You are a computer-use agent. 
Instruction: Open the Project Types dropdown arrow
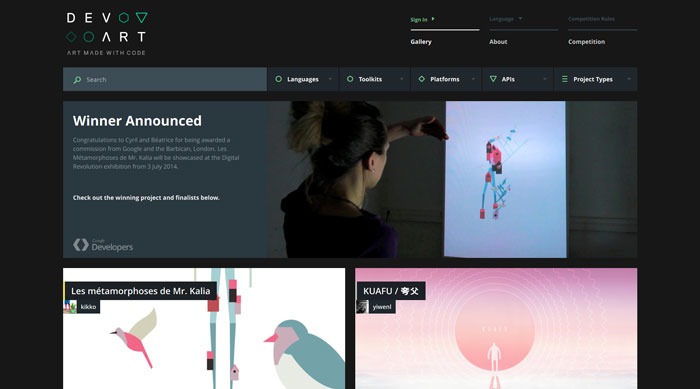click(x=629, y=79)
